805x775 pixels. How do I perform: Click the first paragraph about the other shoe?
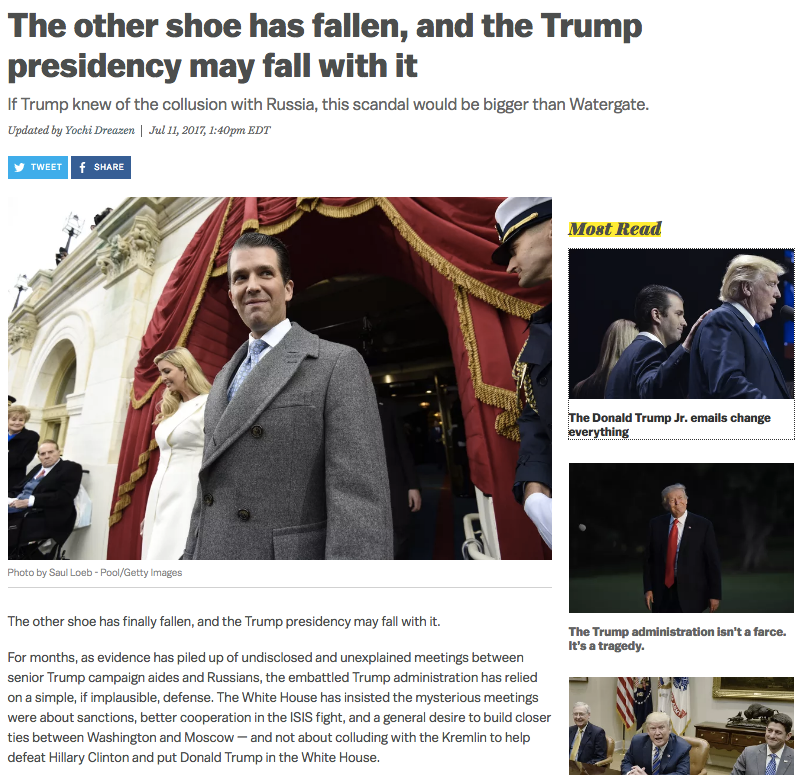click(224, 622)
